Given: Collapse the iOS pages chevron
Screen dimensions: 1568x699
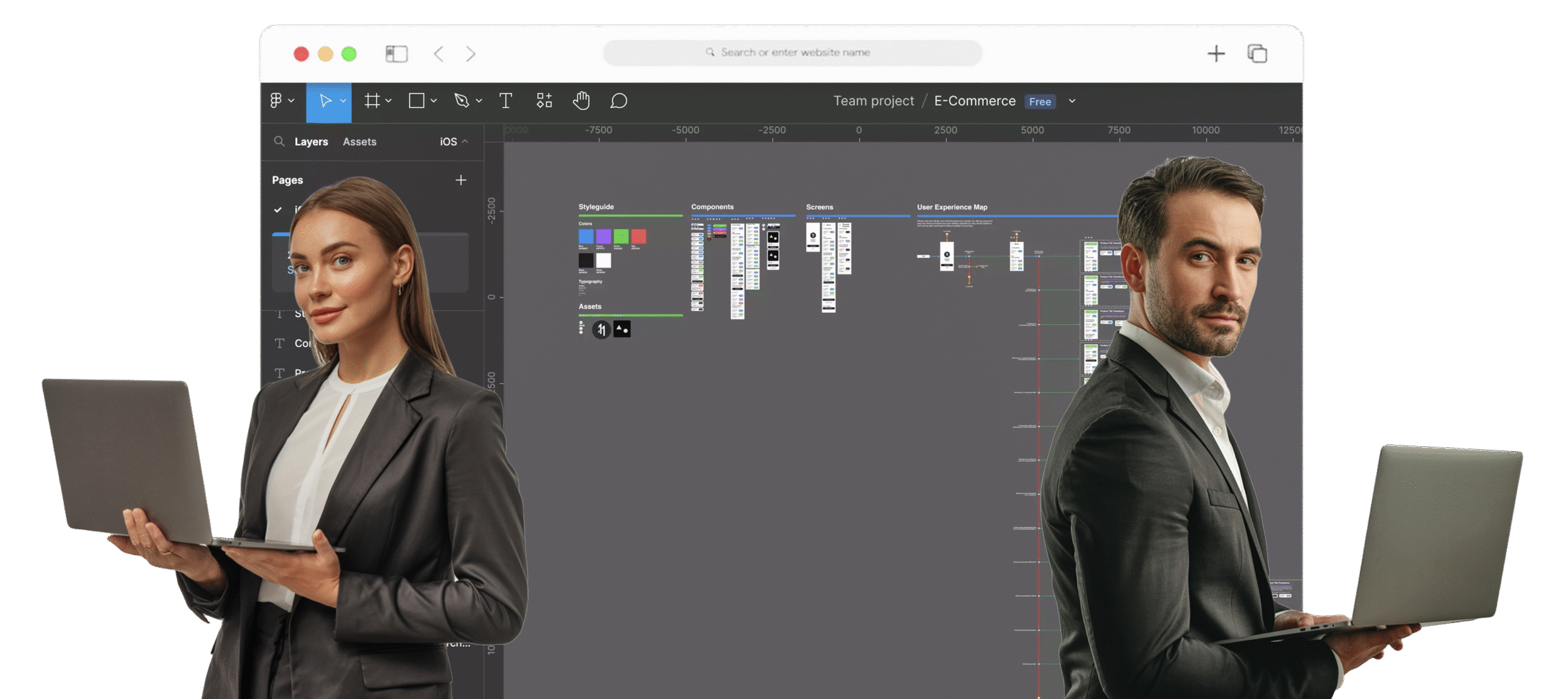Looking at the screenshot, I should pos(466,141).
